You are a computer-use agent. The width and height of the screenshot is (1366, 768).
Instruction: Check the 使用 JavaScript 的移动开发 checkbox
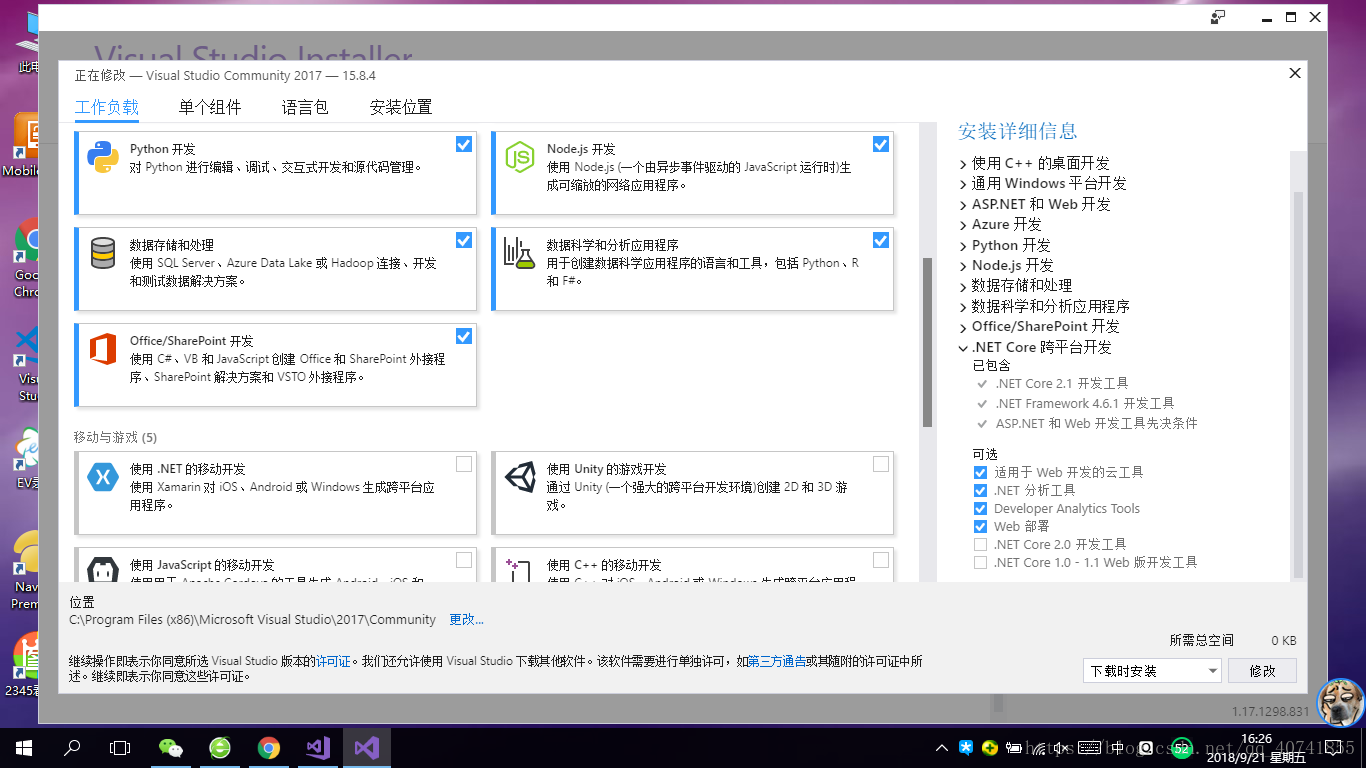[464, 560]
